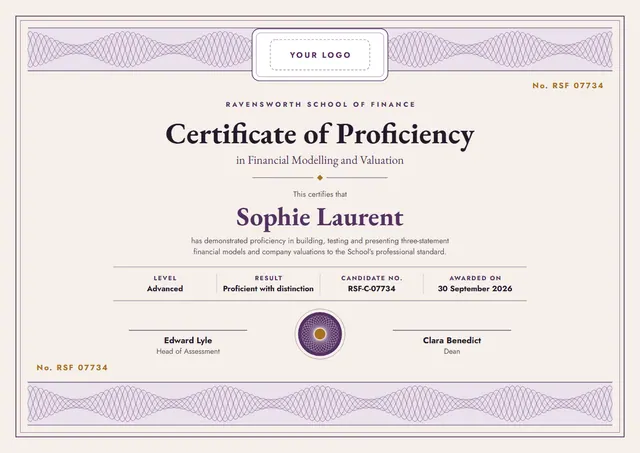Select the signatory name 'Clara Benedict'

[x=452, y=340]
